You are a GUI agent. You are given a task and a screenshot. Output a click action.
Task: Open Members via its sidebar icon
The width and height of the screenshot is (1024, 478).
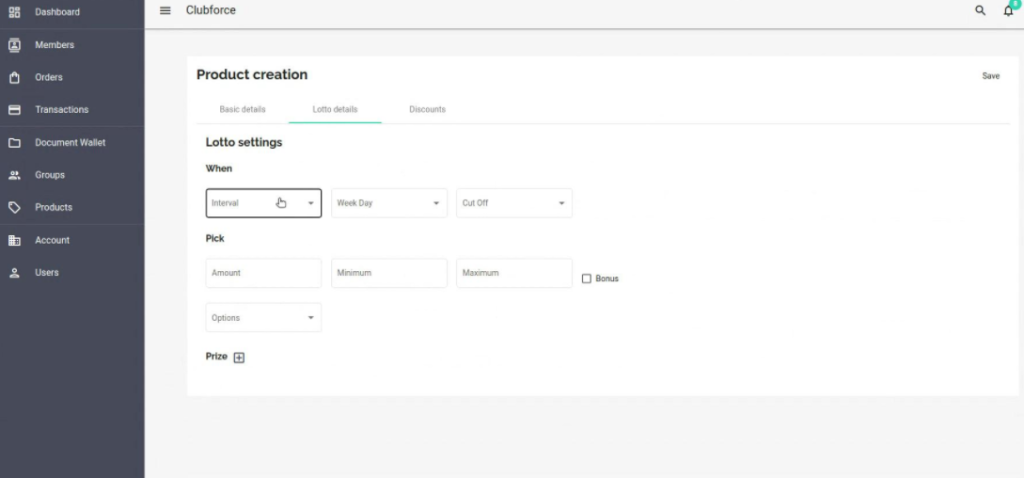(x=14, y=45)
